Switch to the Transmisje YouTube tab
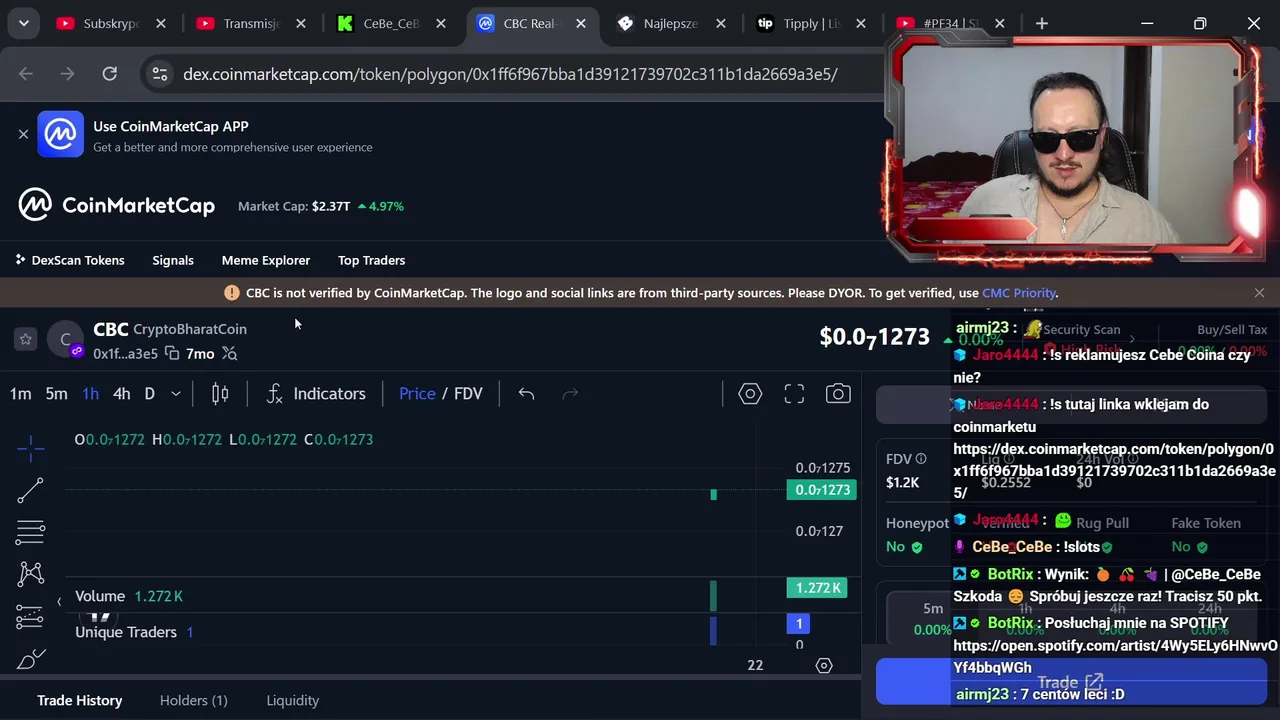The image size is (1280, 720). pos(250,23)
